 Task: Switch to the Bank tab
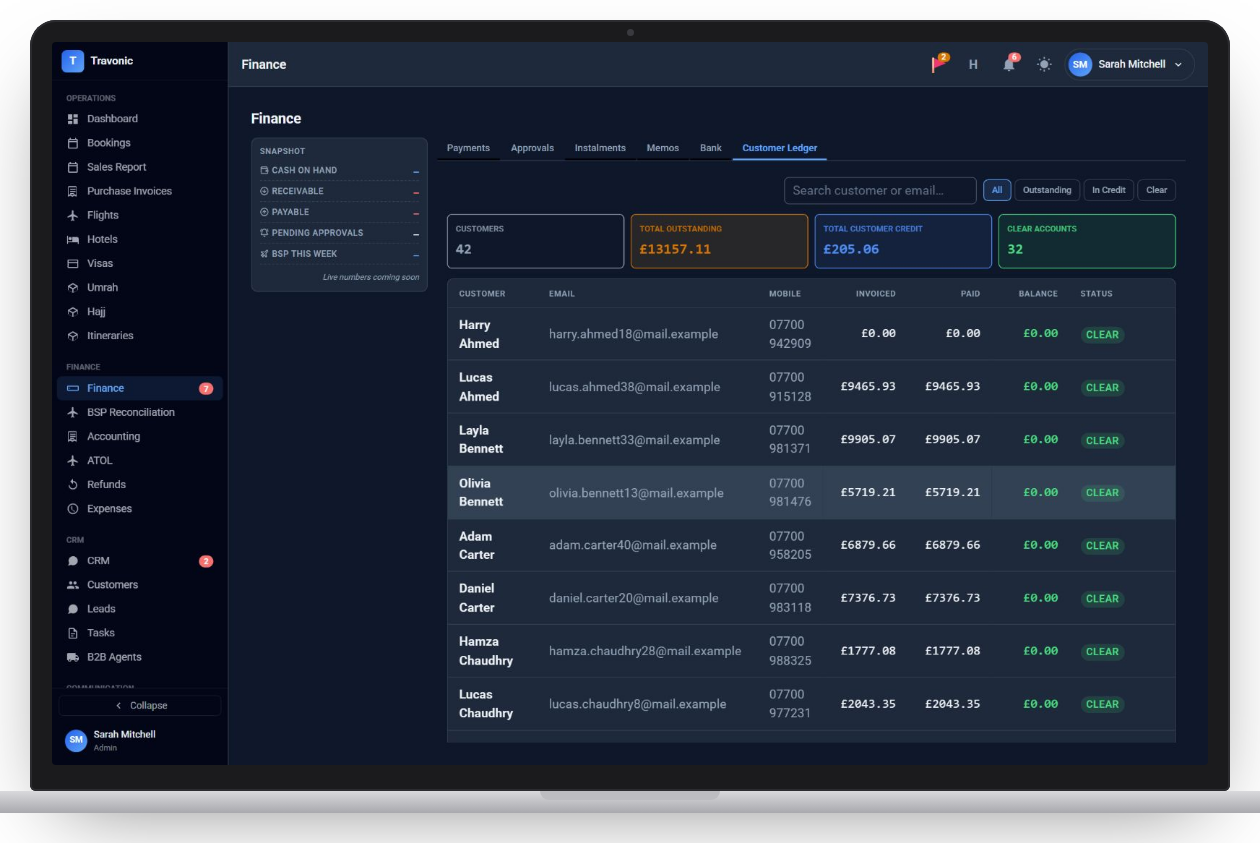coord(711,148)
